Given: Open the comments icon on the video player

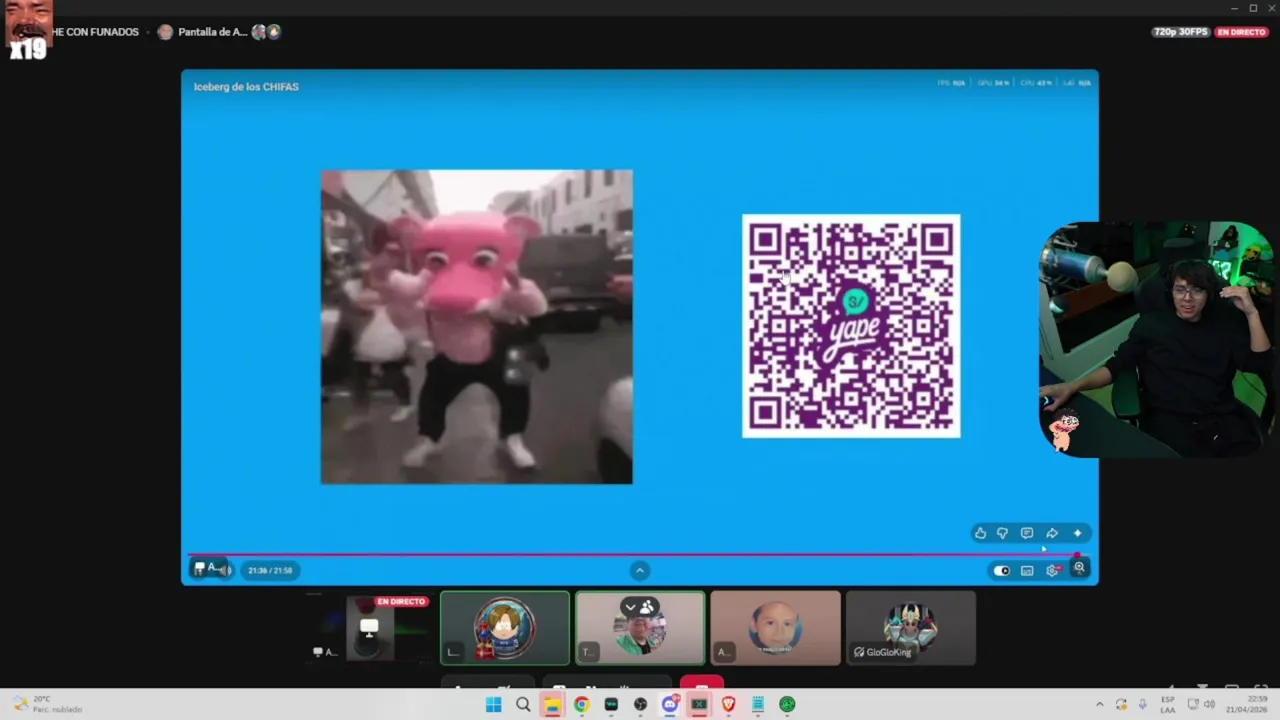Looking at the screenshot, I should tap(1027, 533).
